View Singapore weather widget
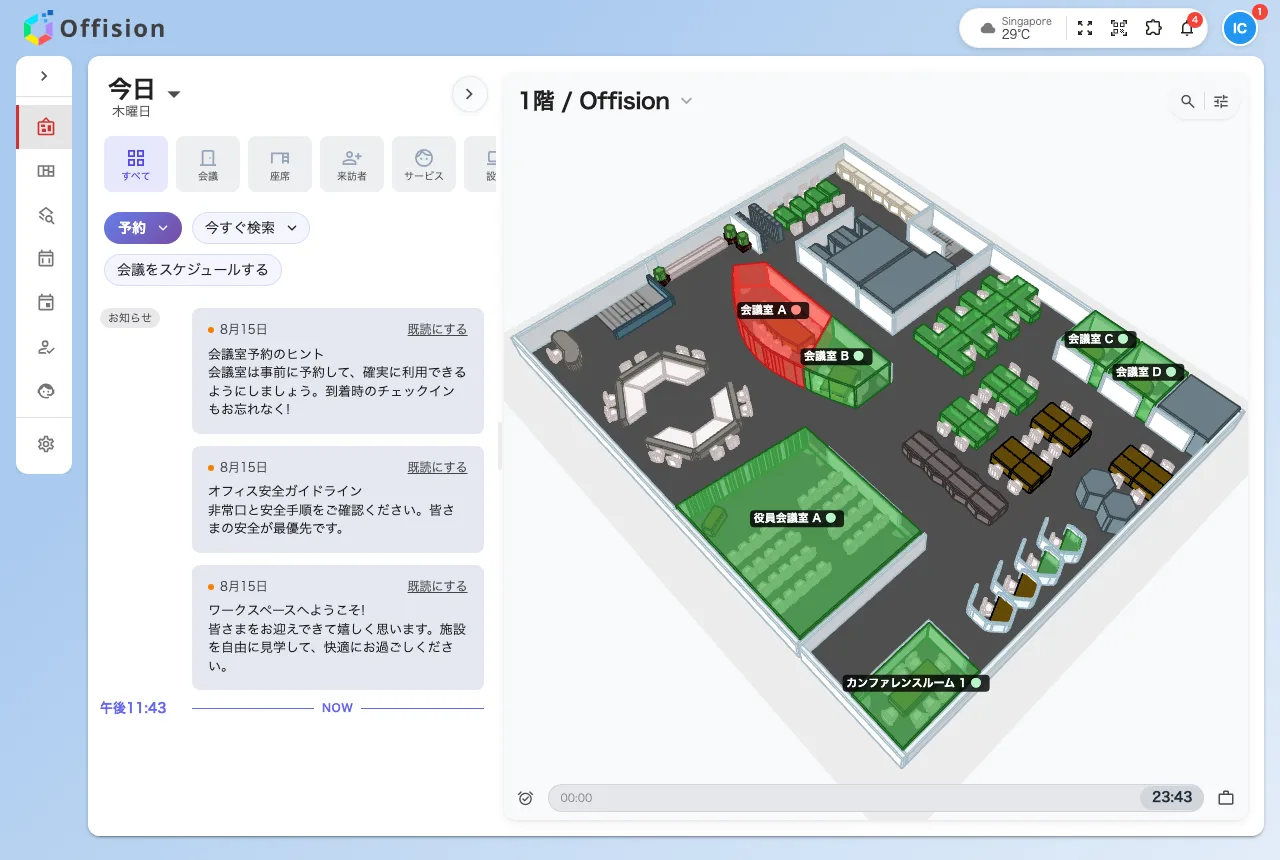This screenshot has height=860, width=1280. point(1015,28)
